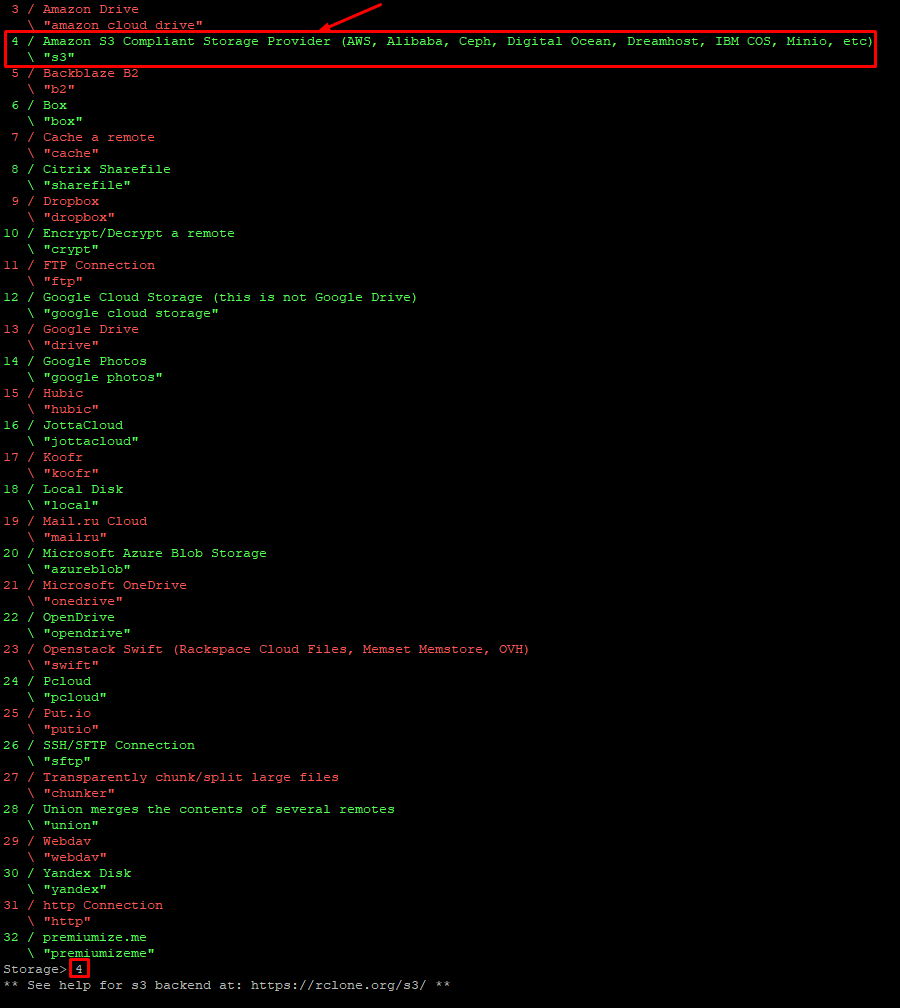Click the "Pcloud" option line

pos(67,681)
